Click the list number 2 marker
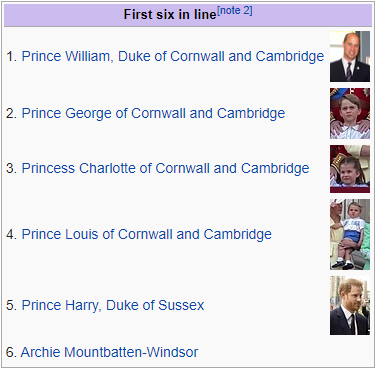The image size is (381, 369). coord(11,113)
